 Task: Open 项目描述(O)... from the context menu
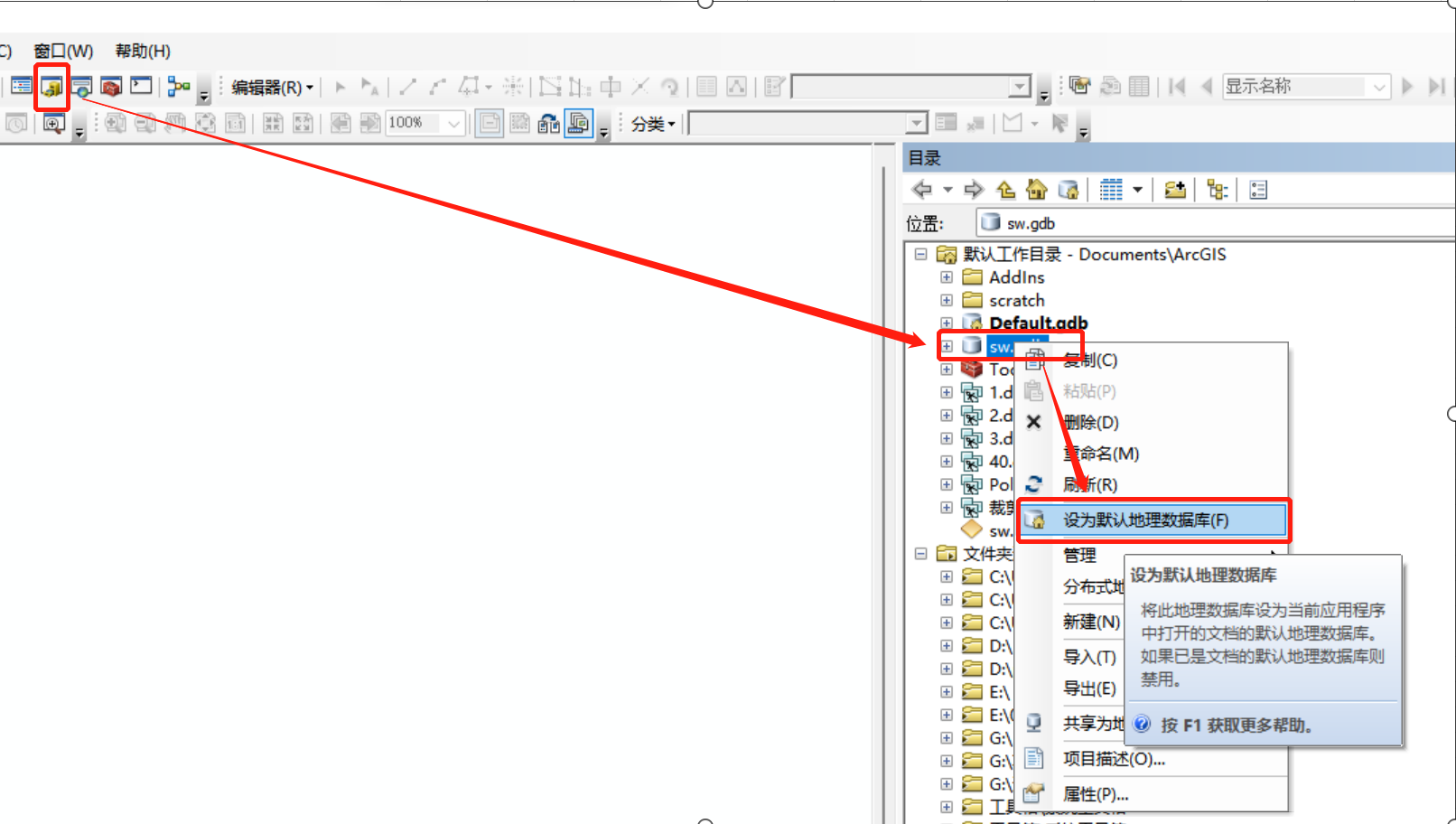[x=1153, y=759]
